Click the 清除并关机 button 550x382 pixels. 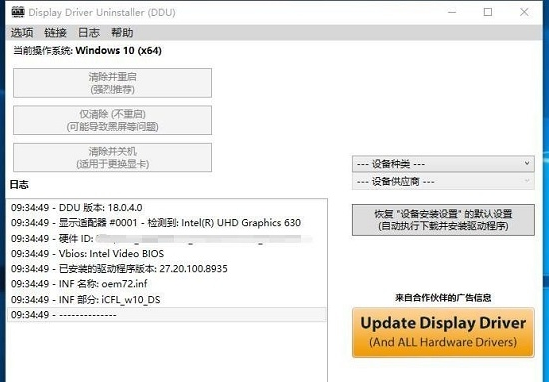(113, 158)
